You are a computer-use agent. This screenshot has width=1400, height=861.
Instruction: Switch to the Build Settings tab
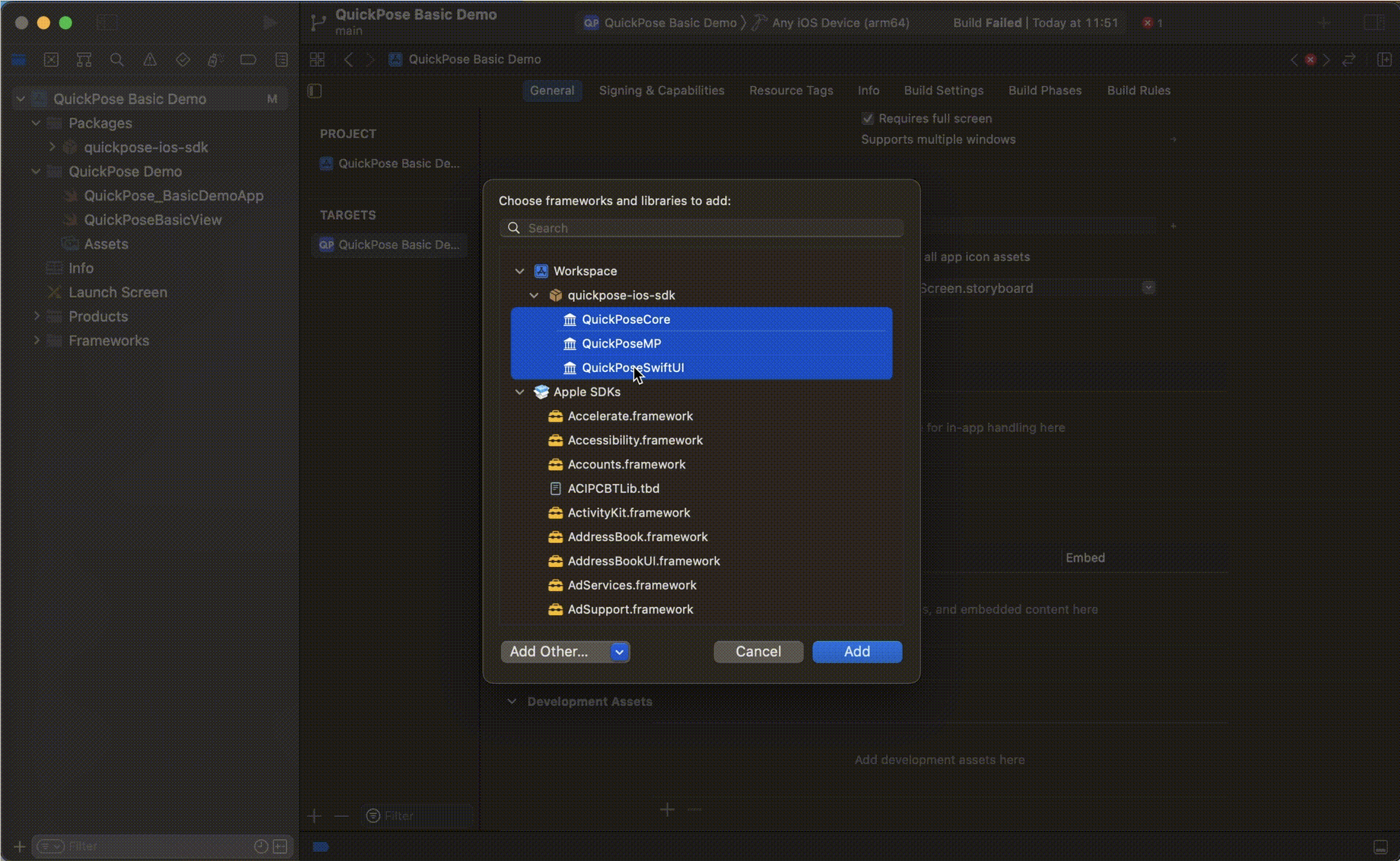943,90
